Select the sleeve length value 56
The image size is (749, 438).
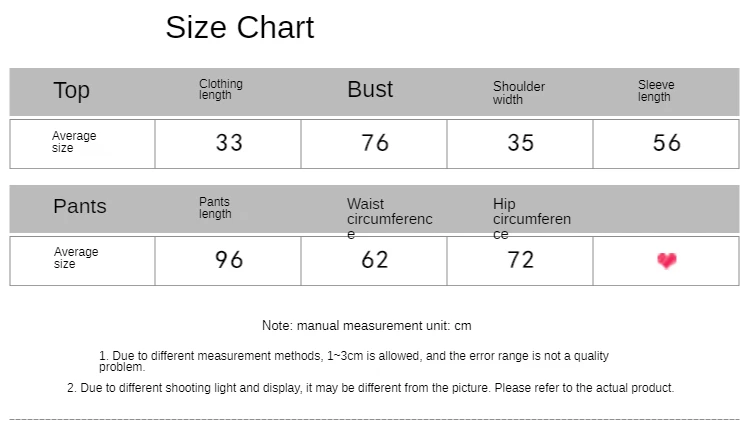click(x=667, y=143)
